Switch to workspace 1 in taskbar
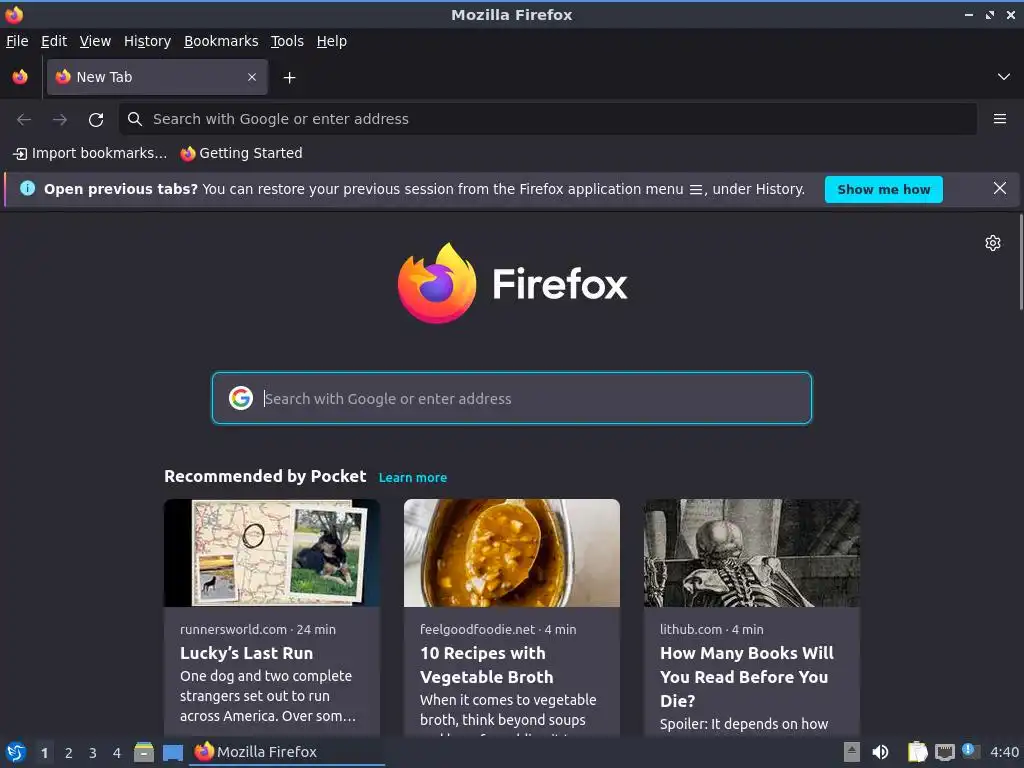The image size is (1024, 768). pyautogui.click(x=44, y=753)
